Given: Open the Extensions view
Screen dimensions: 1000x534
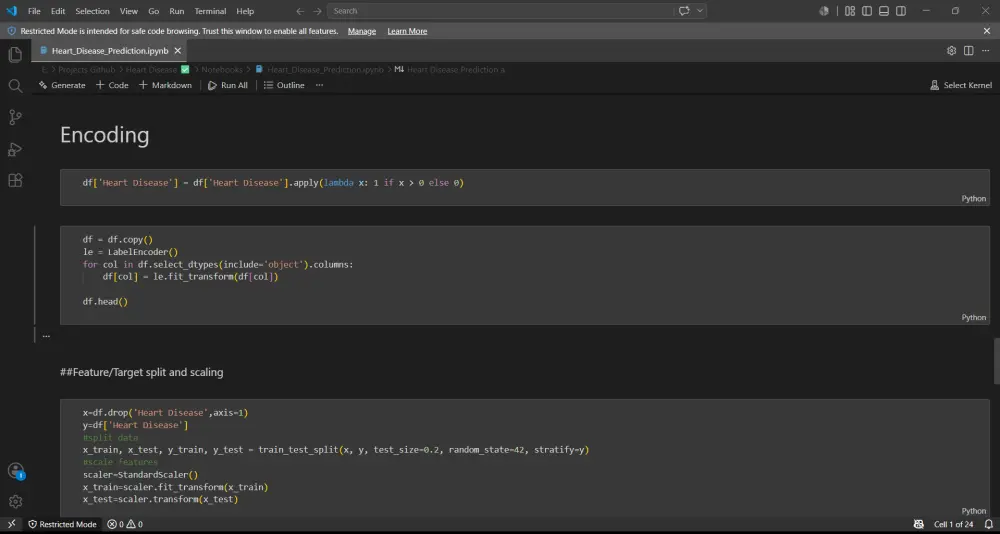Looking at the screenshot, I should pyautogui.click(x=15, y=181).
